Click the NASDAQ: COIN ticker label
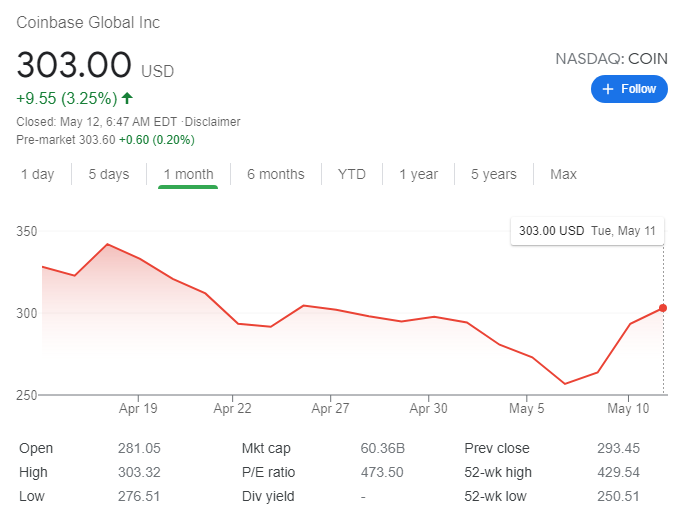This screenshot has height=531, width=685. coord(612,60)
